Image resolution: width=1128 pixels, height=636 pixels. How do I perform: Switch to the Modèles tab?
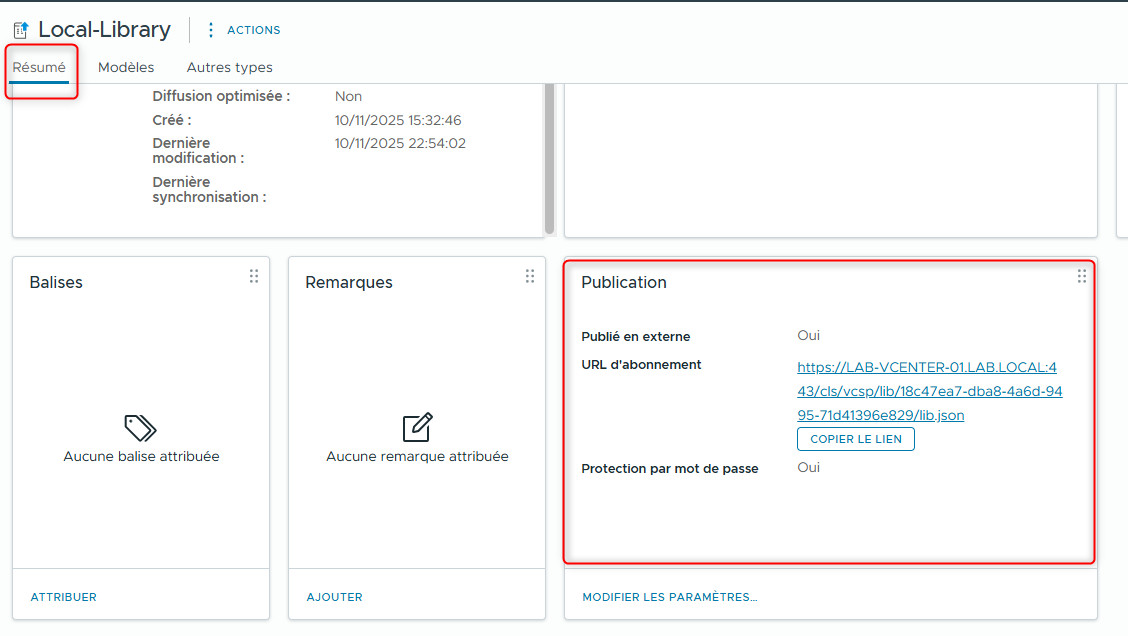point(126,67)
